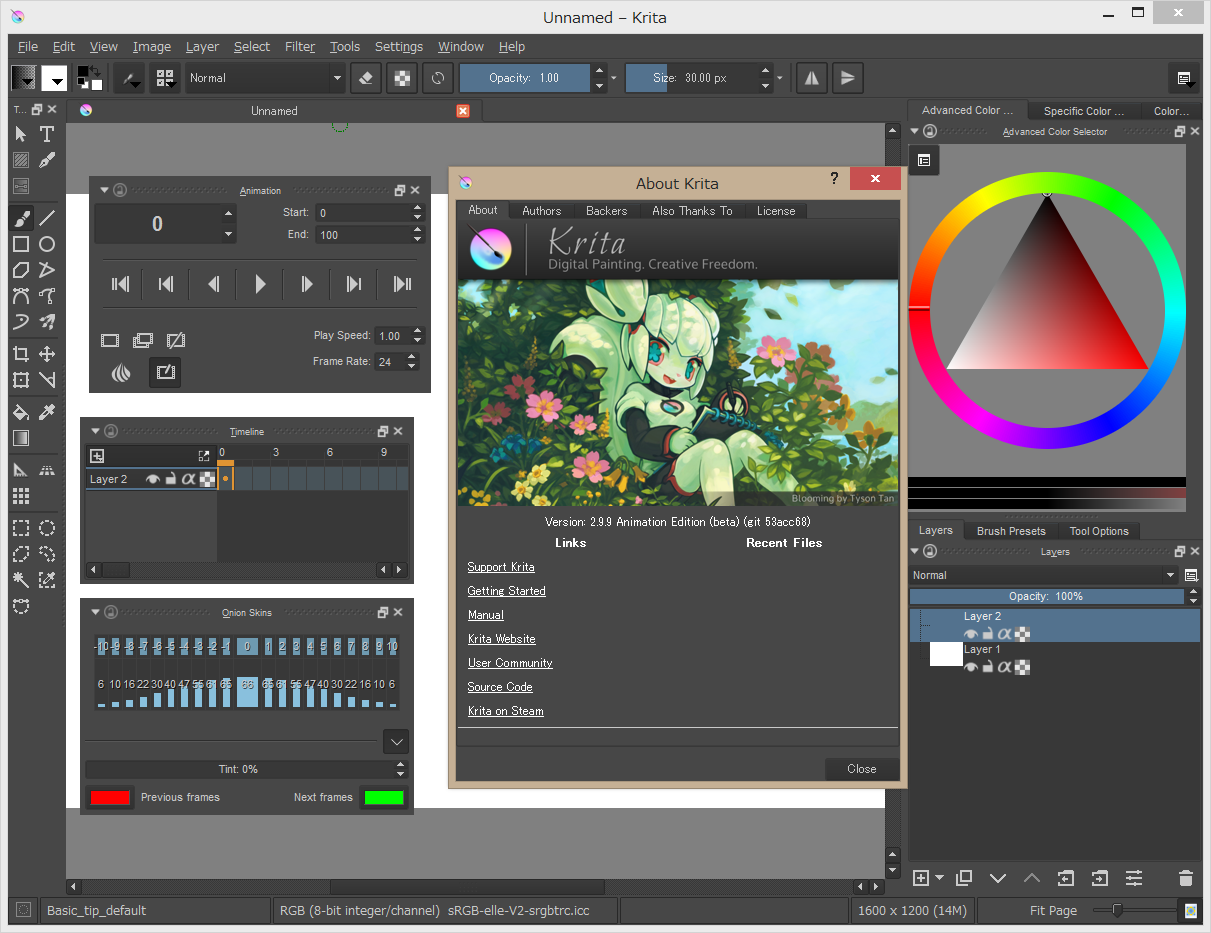This screenshot has height=933, width=1211.
Task: Switch to the Authors tab in About Krita
Action: [x=541, y=211]
